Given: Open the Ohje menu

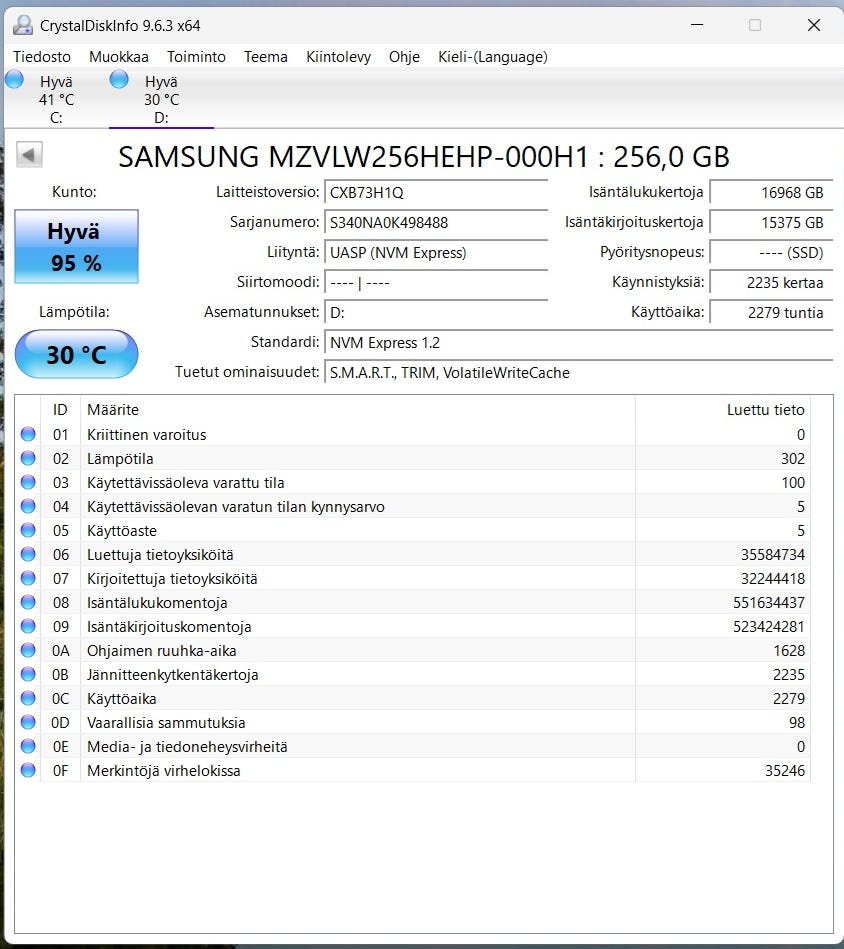Looking at the screenshot, I should pos(404,57).
